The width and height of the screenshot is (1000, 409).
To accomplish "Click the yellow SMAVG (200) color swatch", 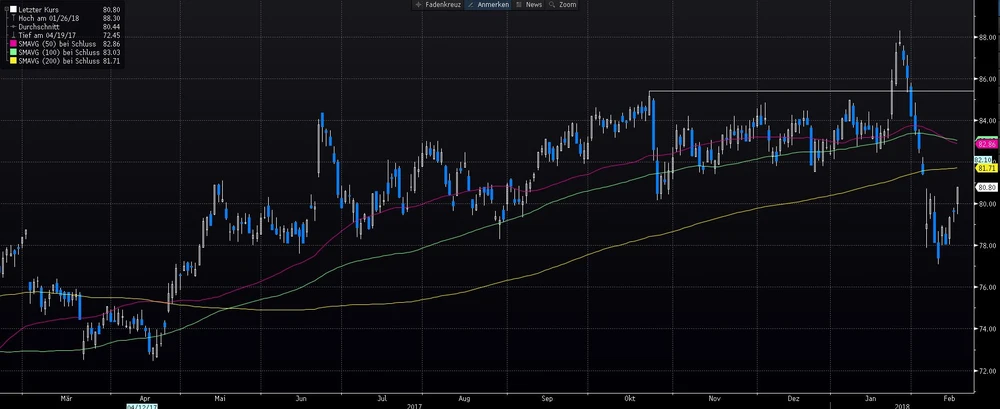I will click(12, 62).
